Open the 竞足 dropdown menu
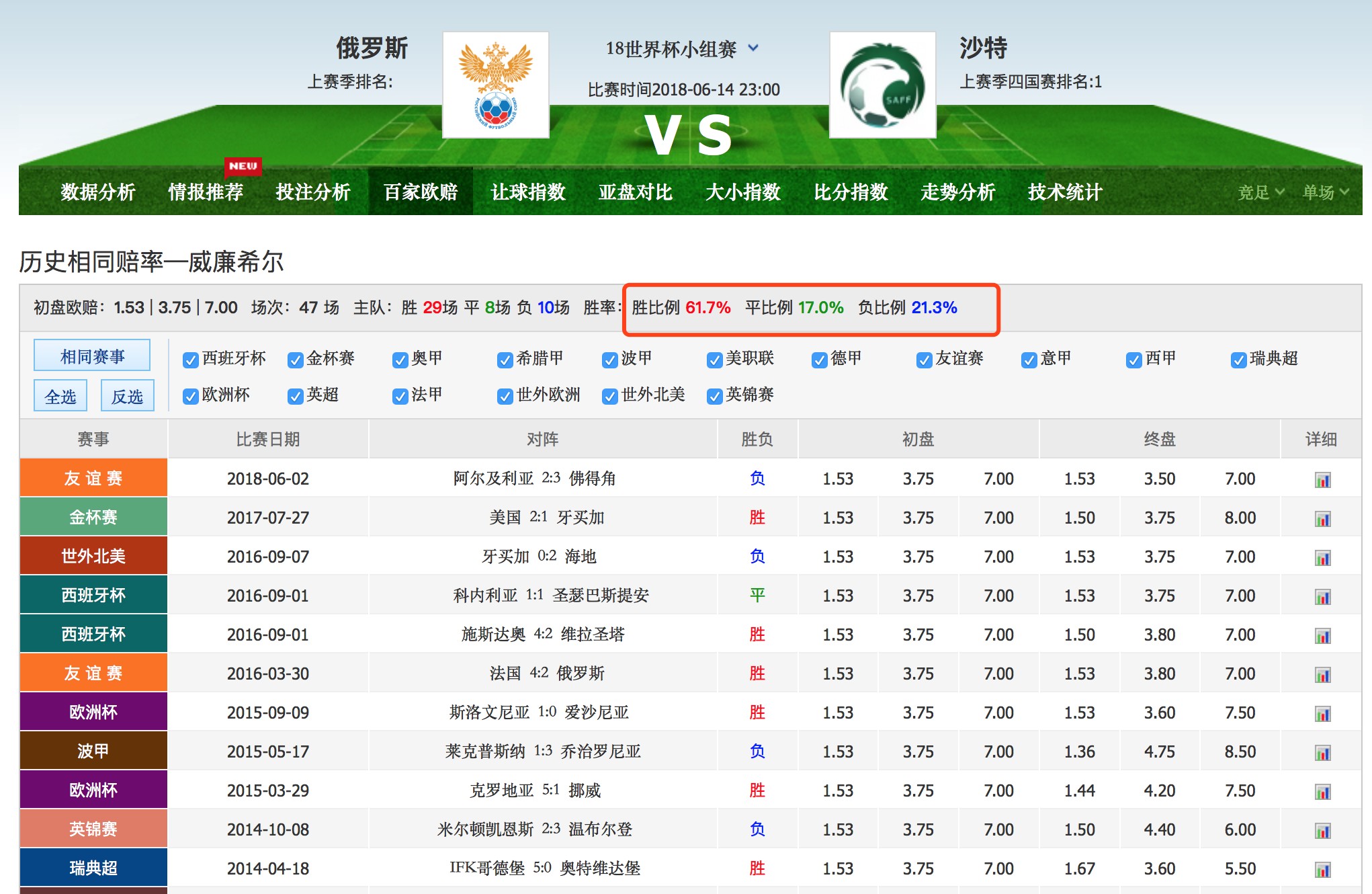The width and height of the screenshot is (1372, 894). 1262,192
